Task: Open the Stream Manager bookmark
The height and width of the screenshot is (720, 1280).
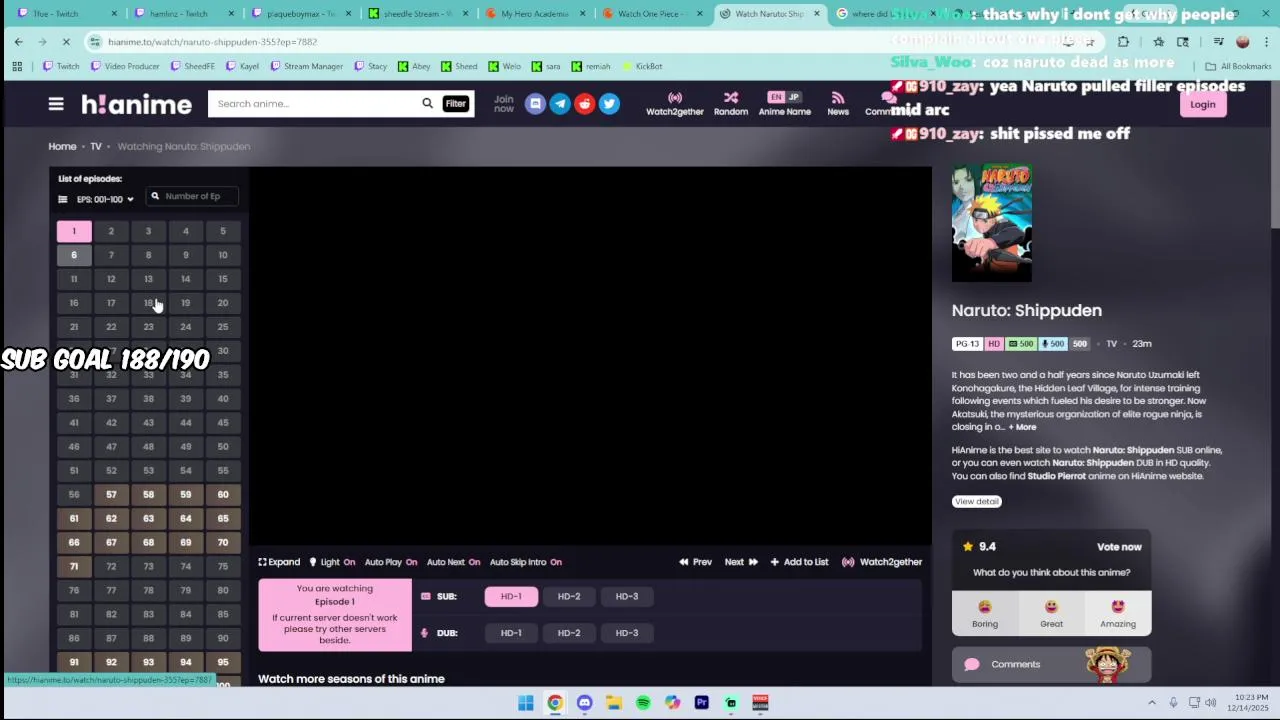Action: pos(307,66)
